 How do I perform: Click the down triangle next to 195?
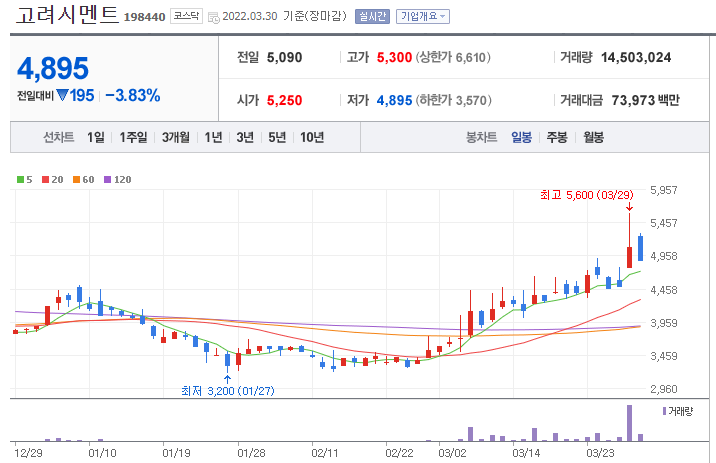[63, 95]
